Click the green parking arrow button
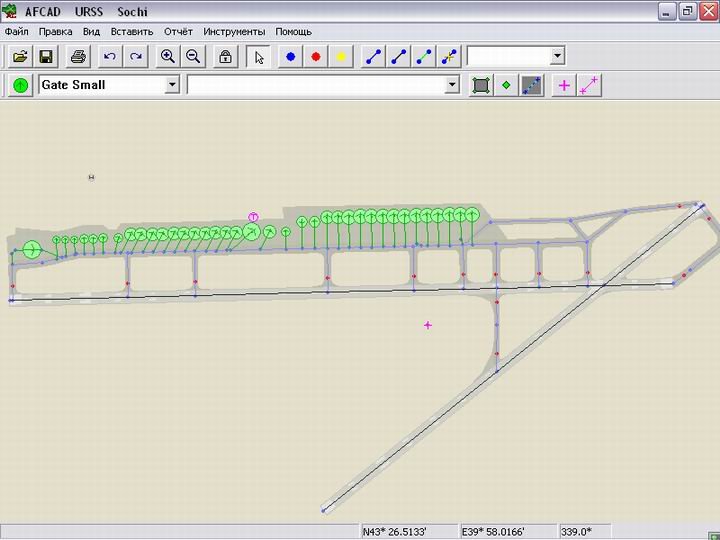The width and height of the screenshot is (720, 540). (21, 85)
